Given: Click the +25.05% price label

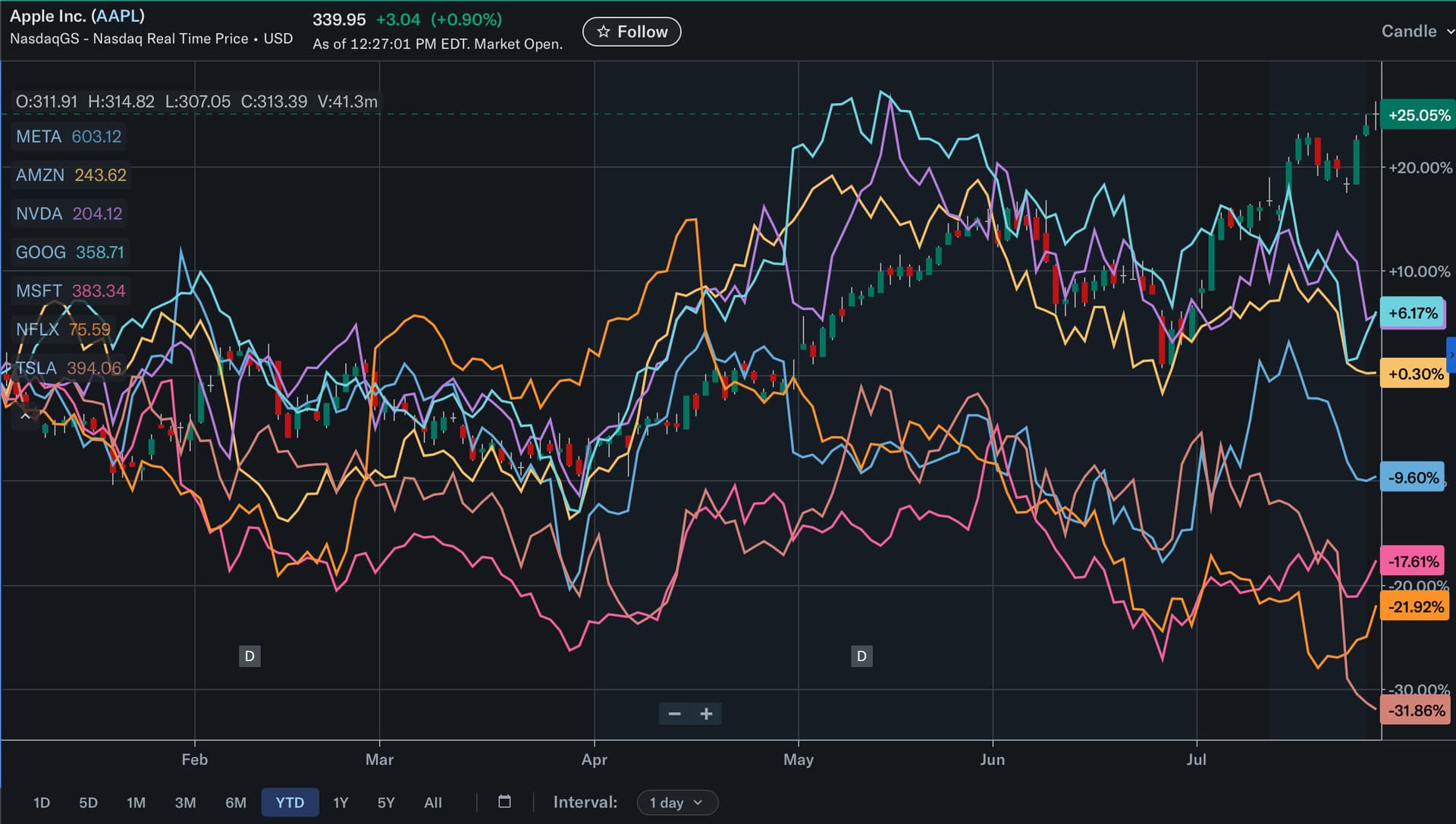Looking at the screenshot, I should pyautogui.click(x=1418, y=115).
